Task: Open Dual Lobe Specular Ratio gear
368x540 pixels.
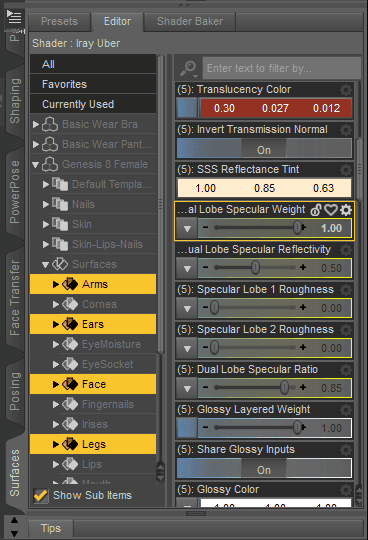Action: pyautogui.click(x=346, y=370)
